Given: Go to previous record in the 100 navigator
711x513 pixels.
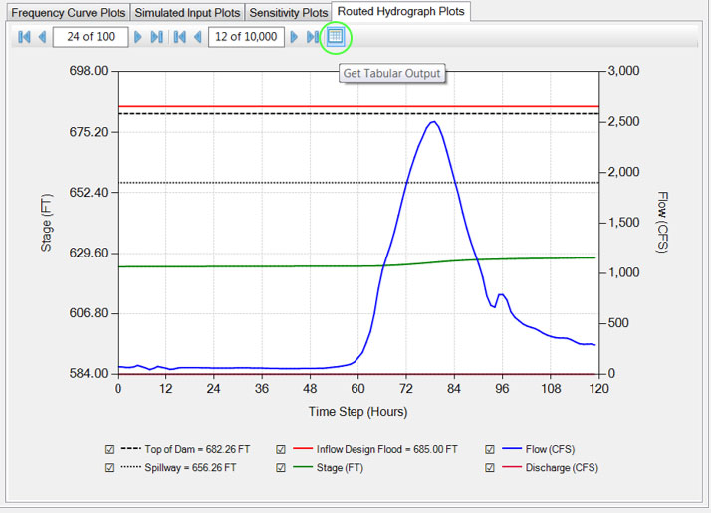Looking at the screenshot, I should pyautogui.click(x=42, y=37).
